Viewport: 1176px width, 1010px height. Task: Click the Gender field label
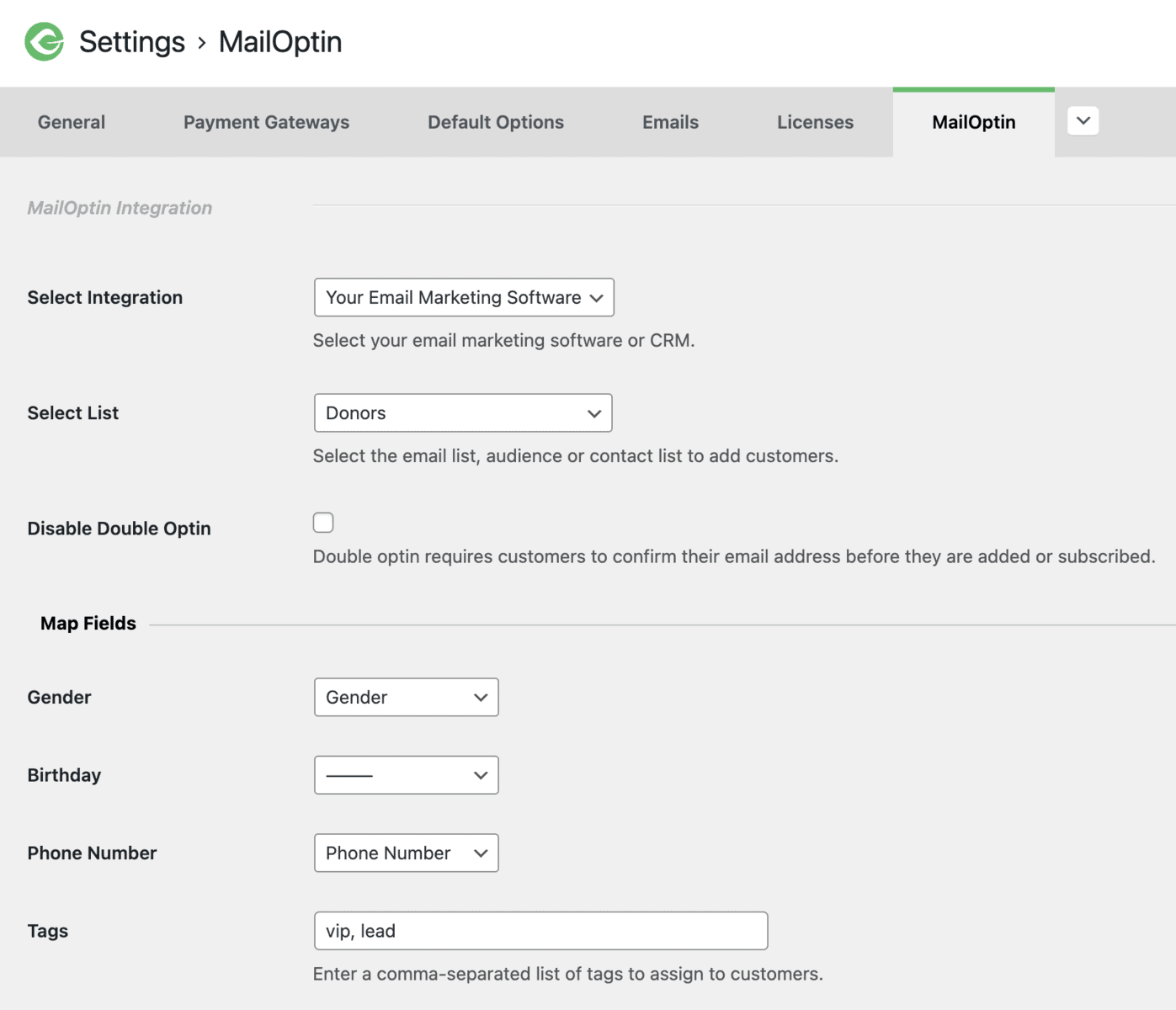coord(59,697)
